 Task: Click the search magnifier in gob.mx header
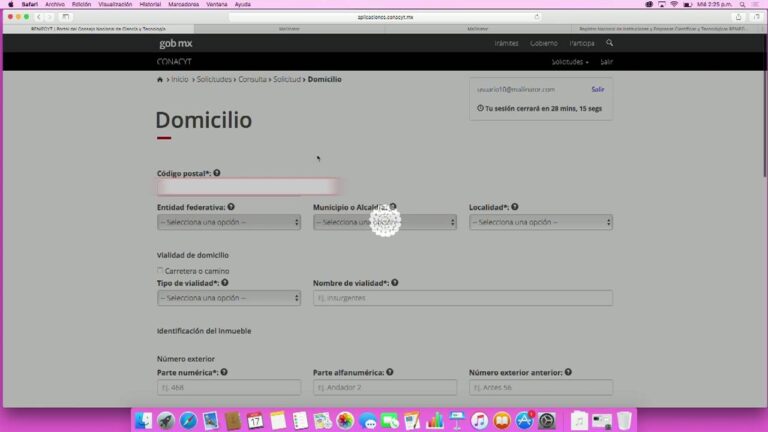click(x=609, y=43)
